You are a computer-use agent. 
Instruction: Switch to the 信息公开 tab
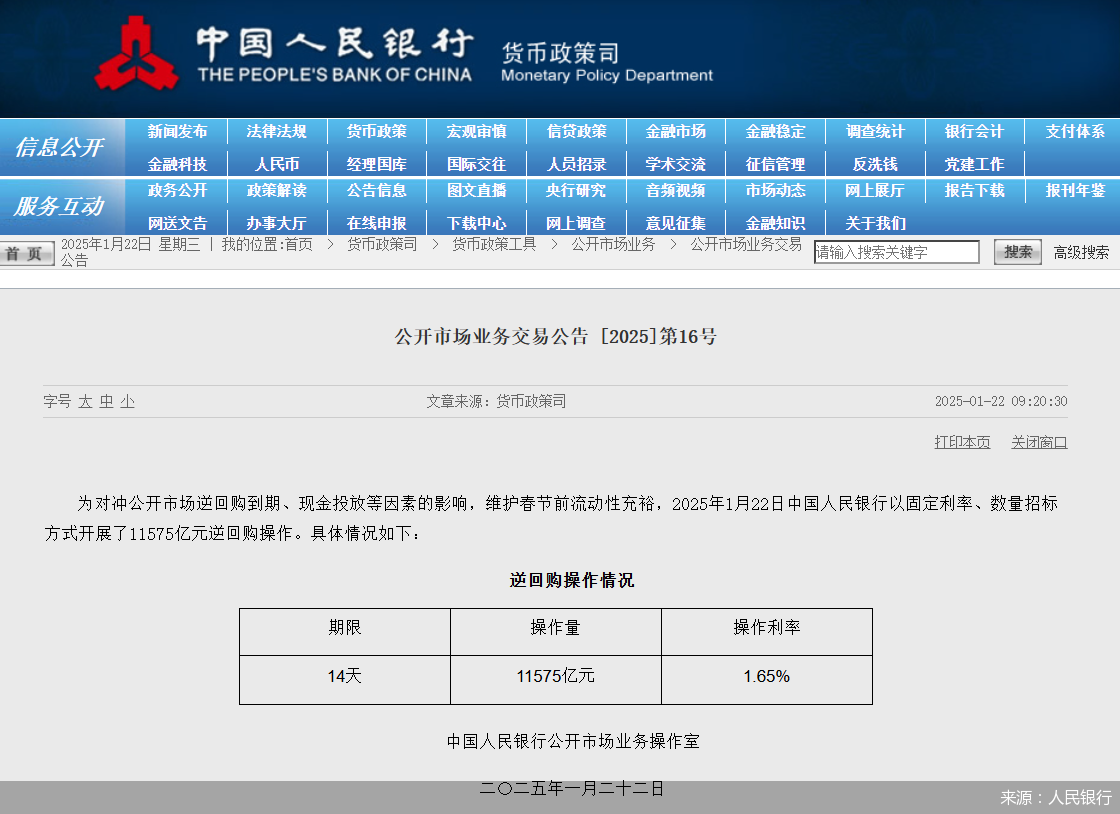[x=60, y=147]
